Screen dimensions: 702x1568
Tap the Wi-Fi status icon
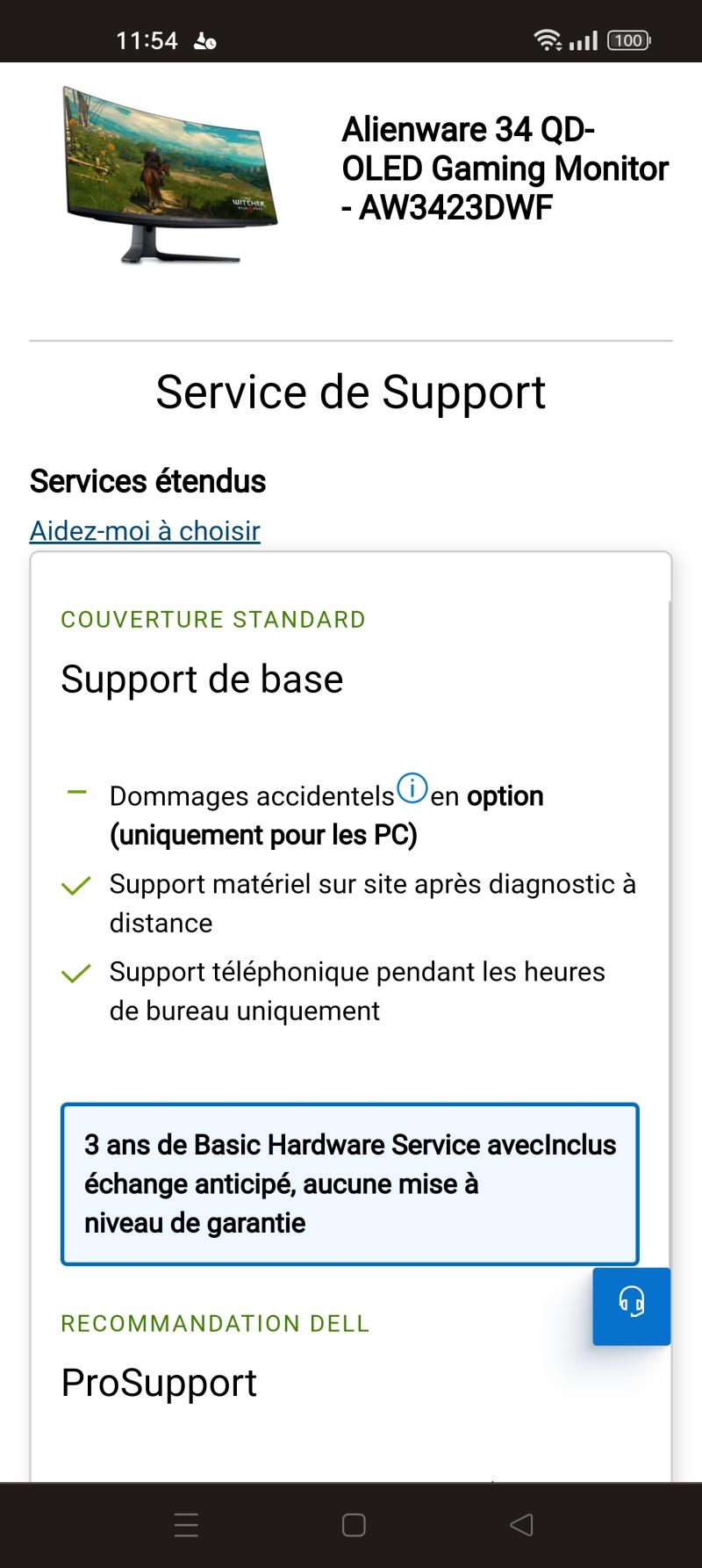pyautogui.click(x=548, y=40)
